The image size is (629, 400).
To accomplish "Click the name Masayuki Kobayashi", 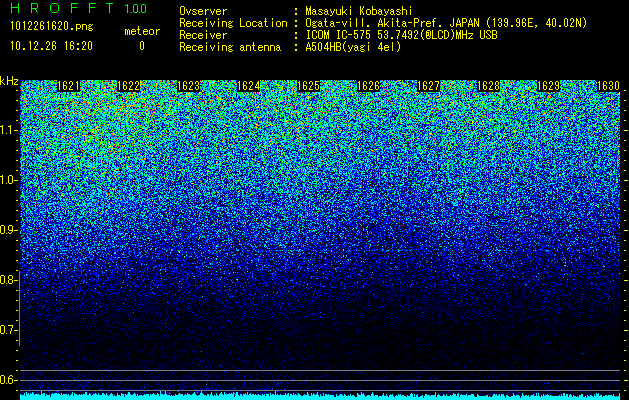I will pos(359,11).
